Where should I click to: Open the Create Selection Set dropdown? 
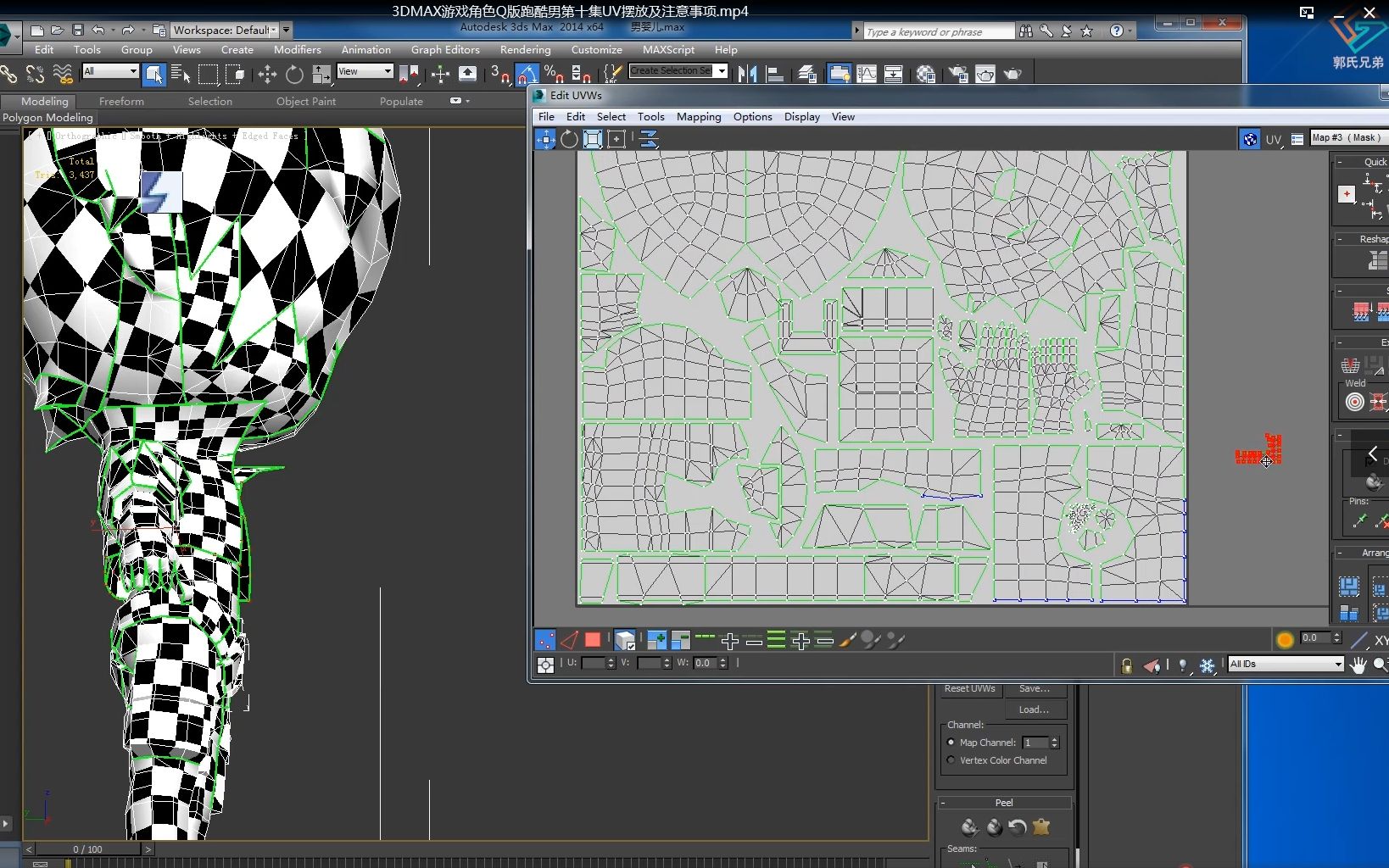click(678, 70)
